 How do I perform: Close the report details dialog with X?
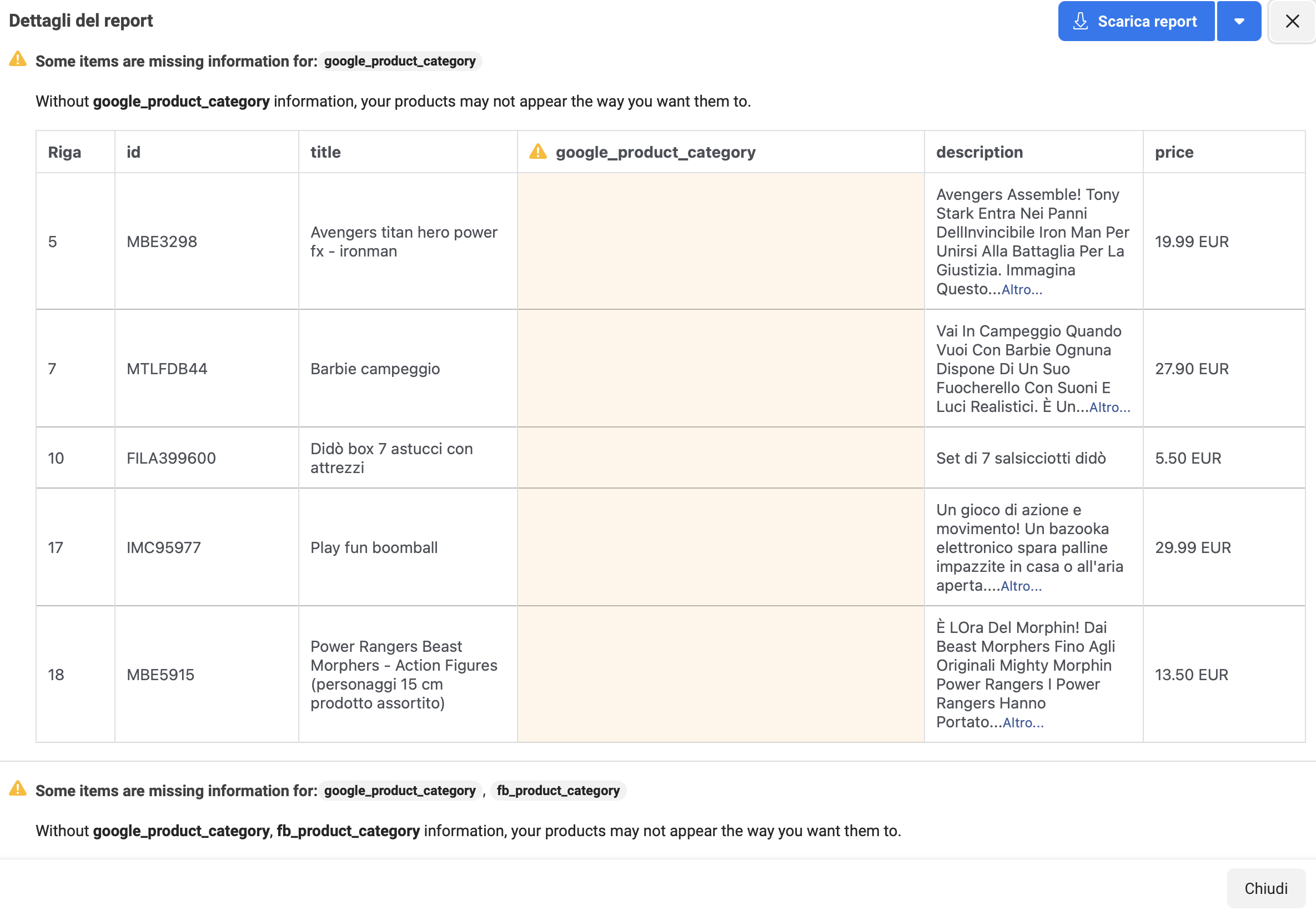[x=1292, y=21]
